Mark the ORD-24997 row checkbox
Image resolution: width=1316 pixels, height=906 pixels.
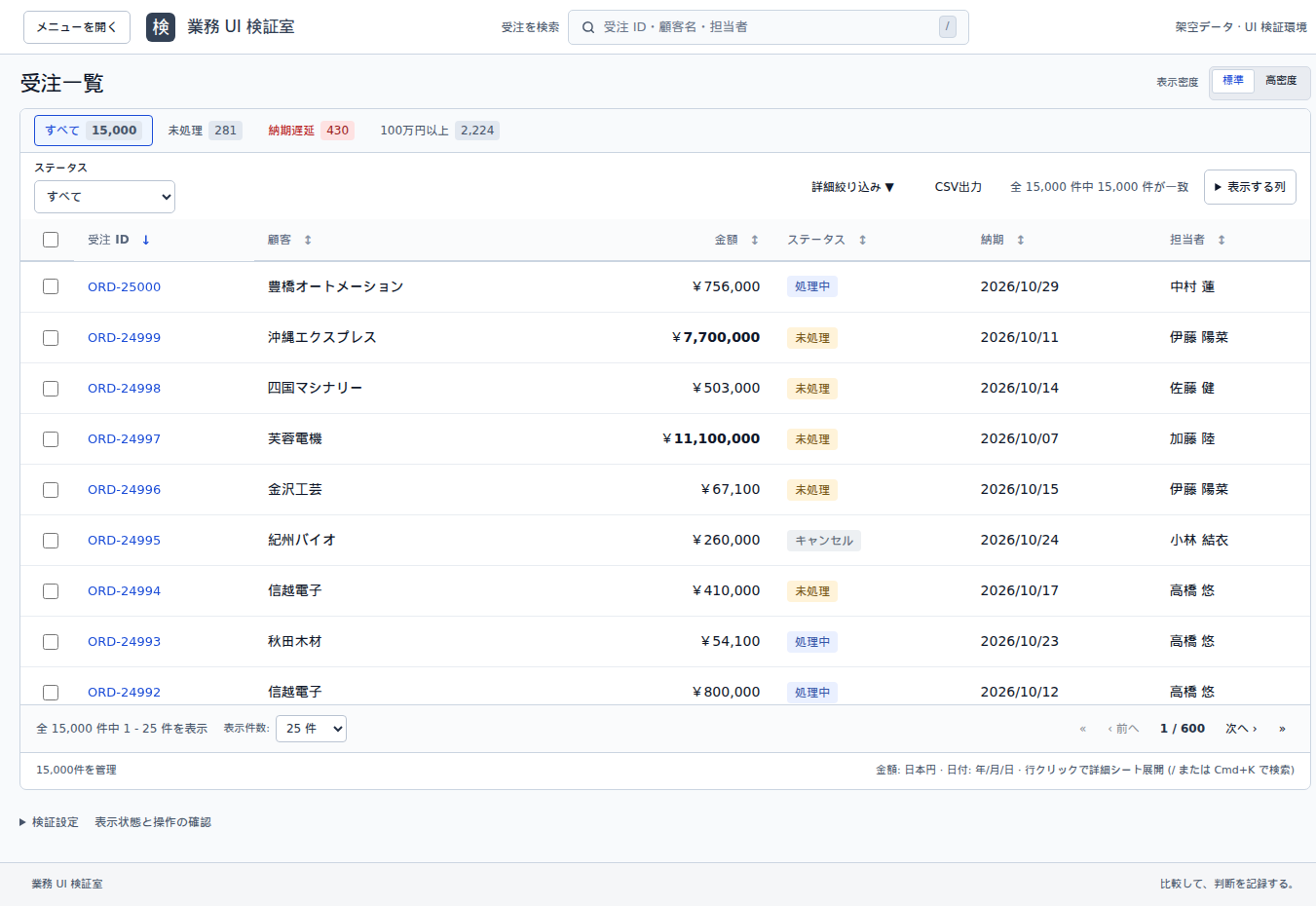pos(51,439)
